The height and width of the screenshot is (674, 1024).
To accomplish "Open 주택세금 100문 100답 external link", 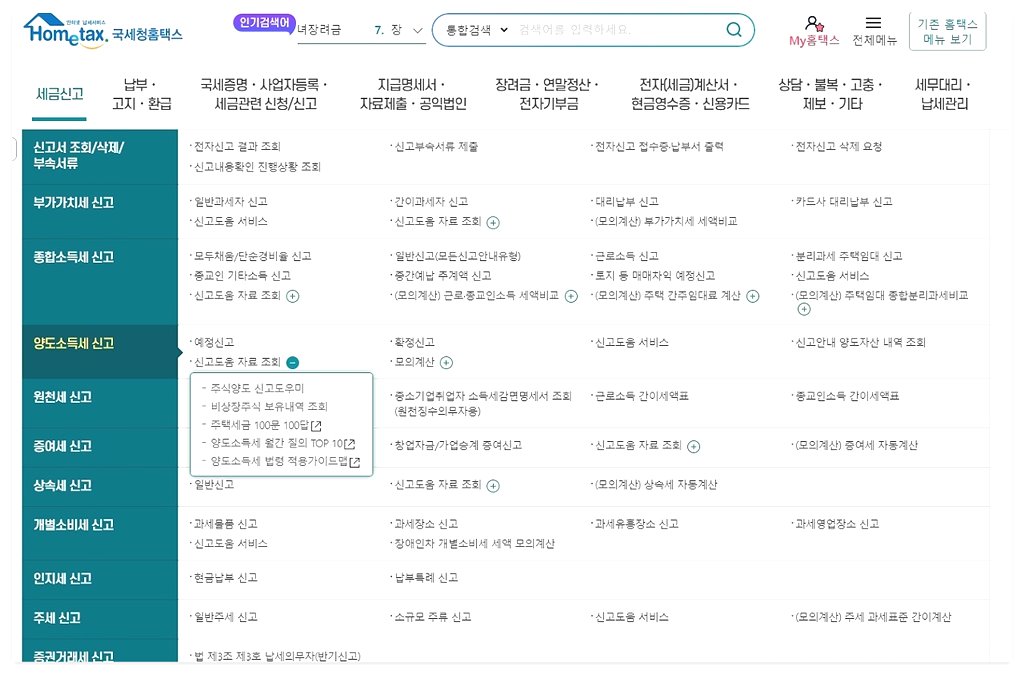I will tap(265, 425).
